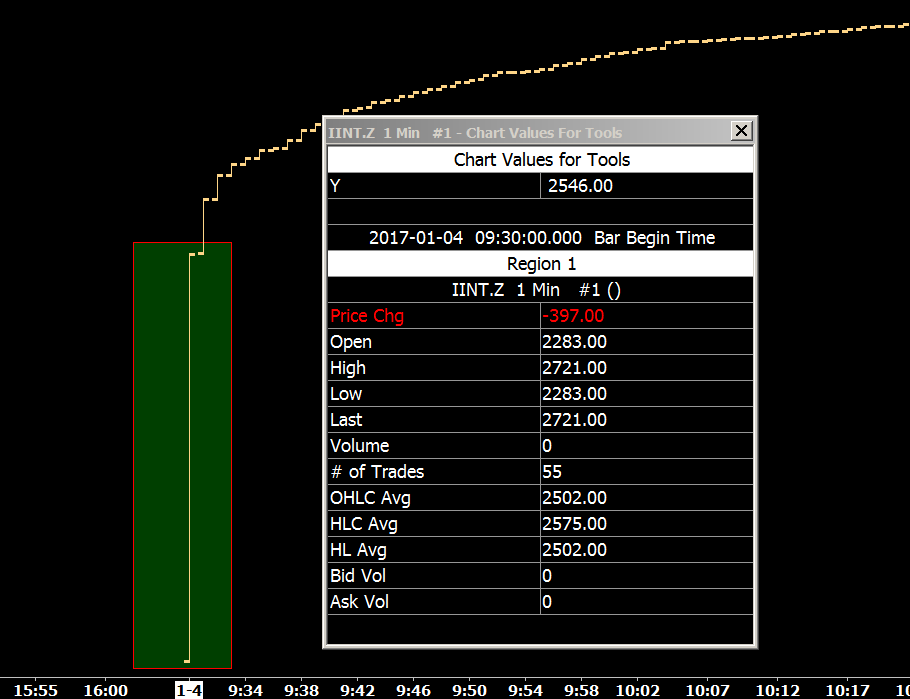Select the Last price row
This screenshot has width=910, height=699.
pyautogui.click(x=540, y=420)
